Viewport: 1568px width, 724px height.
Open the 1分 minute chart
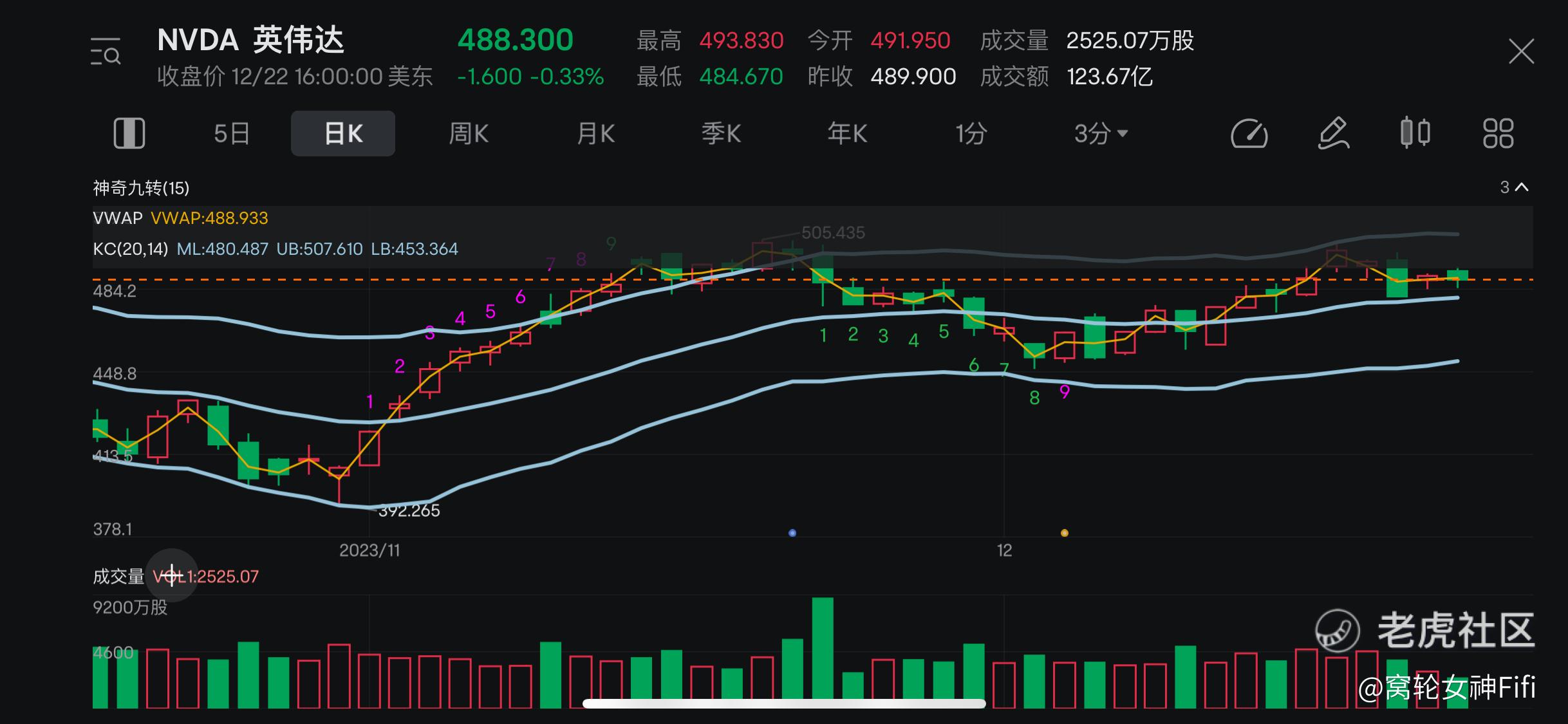pyautogui.click(x=971, y=134)
